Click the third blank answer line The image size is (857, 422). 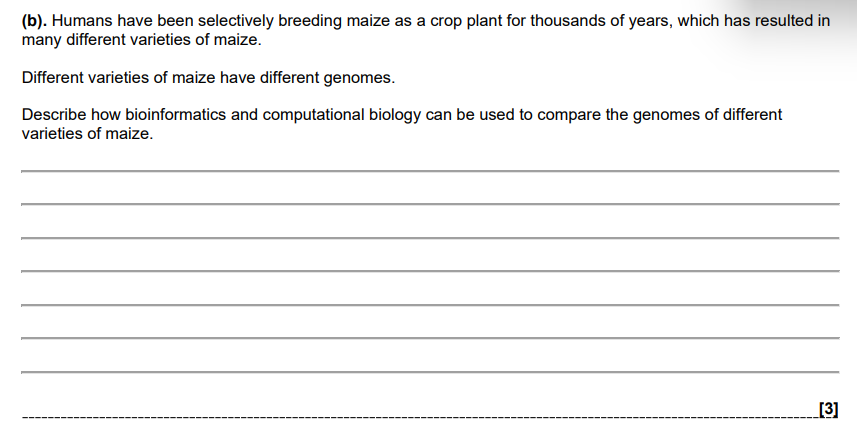(x=430, y=238)
